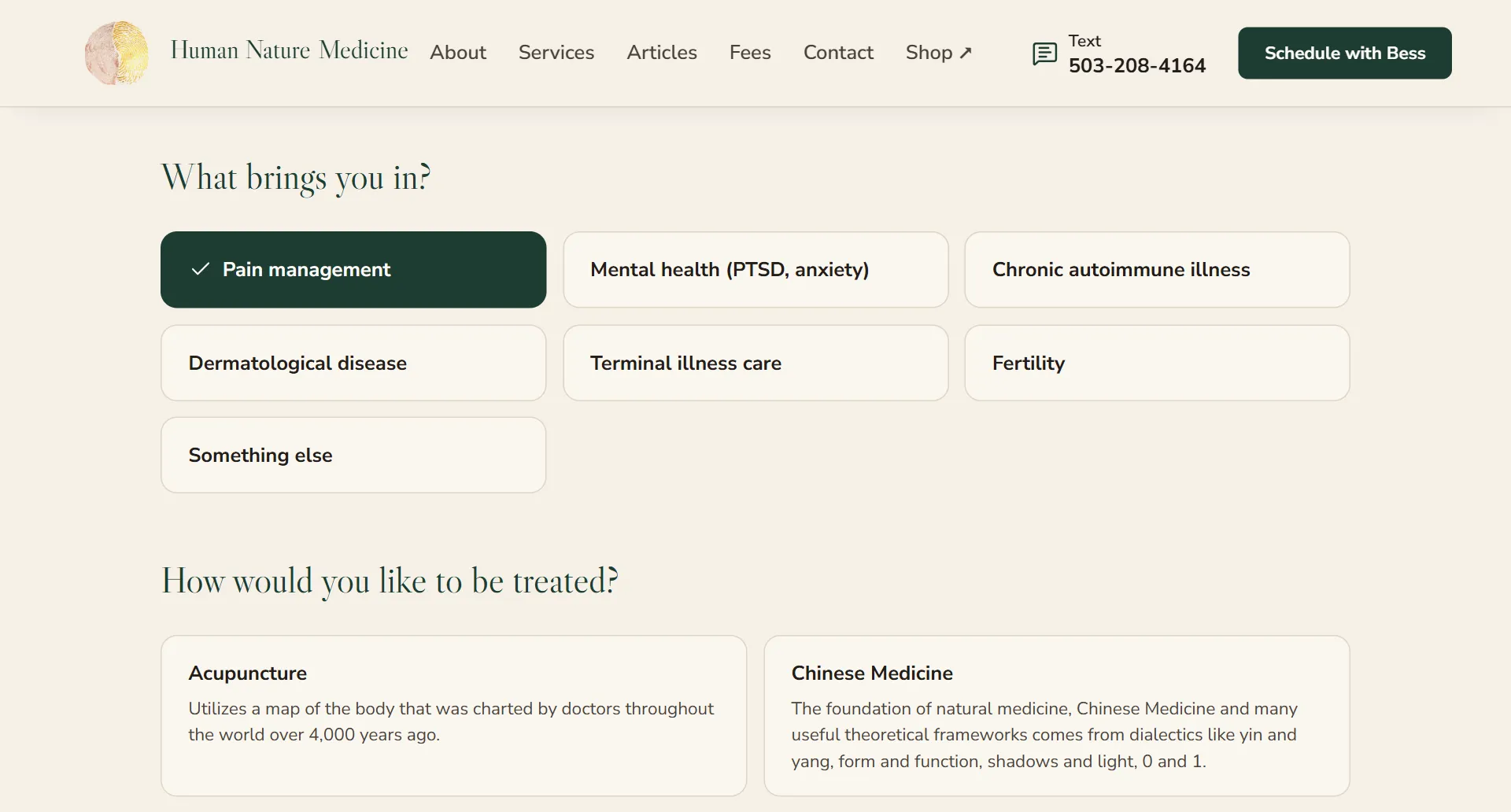Click the "What brings you in?" heading
This screenshot has width=1511, height=812.
coord(296,178)
